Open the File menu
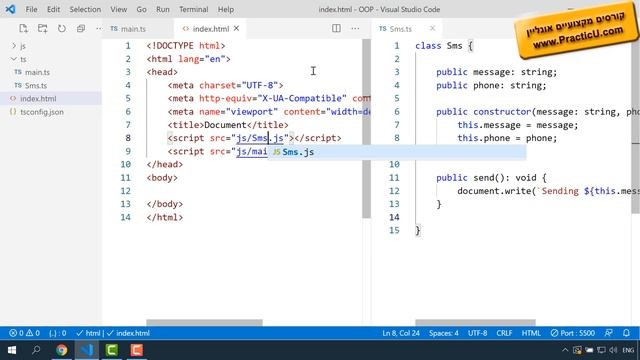The width and height of the screenshot is (640, 360). [31, 9]
